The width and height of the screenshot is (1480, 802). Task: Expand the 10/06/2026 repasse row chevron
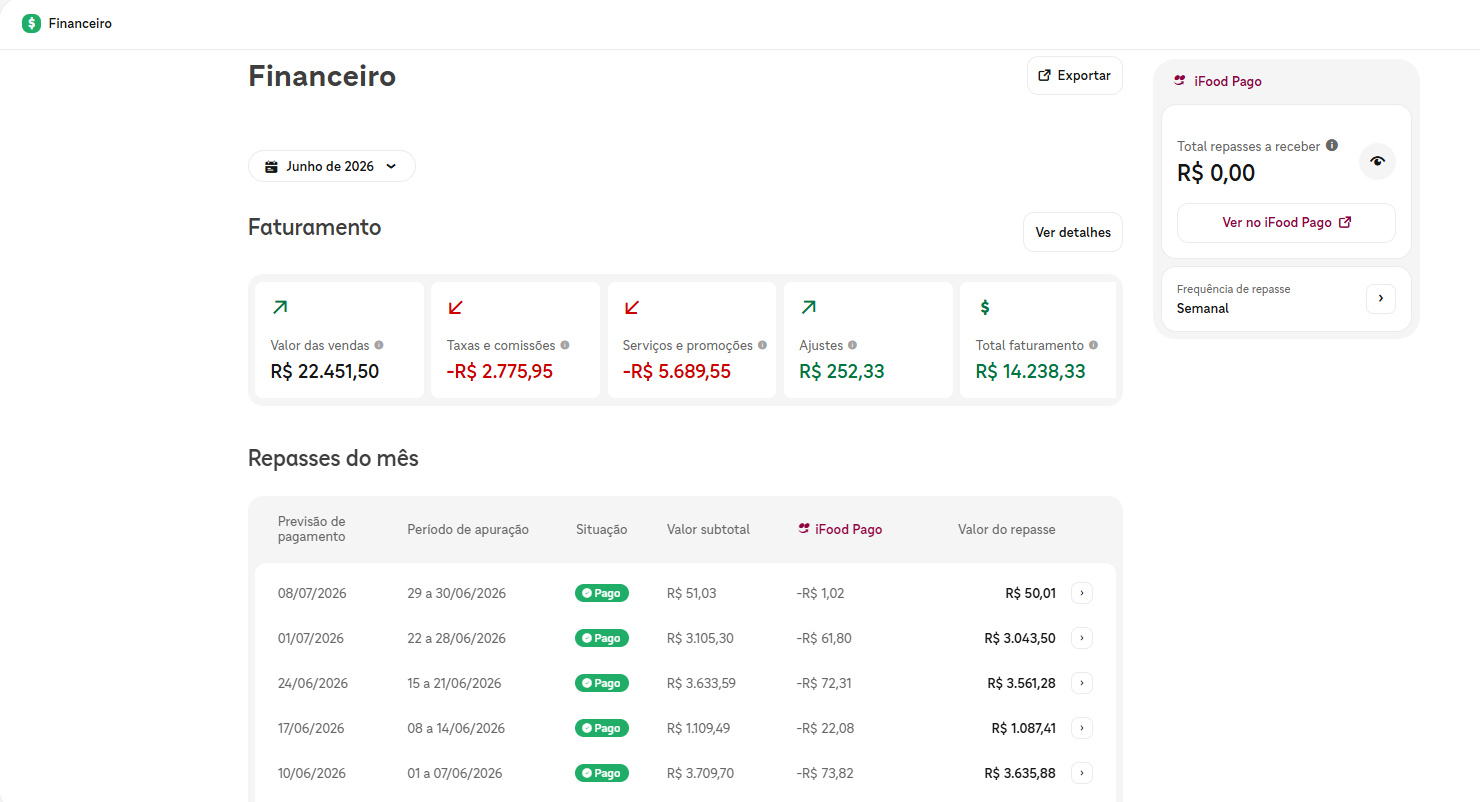1082,773
